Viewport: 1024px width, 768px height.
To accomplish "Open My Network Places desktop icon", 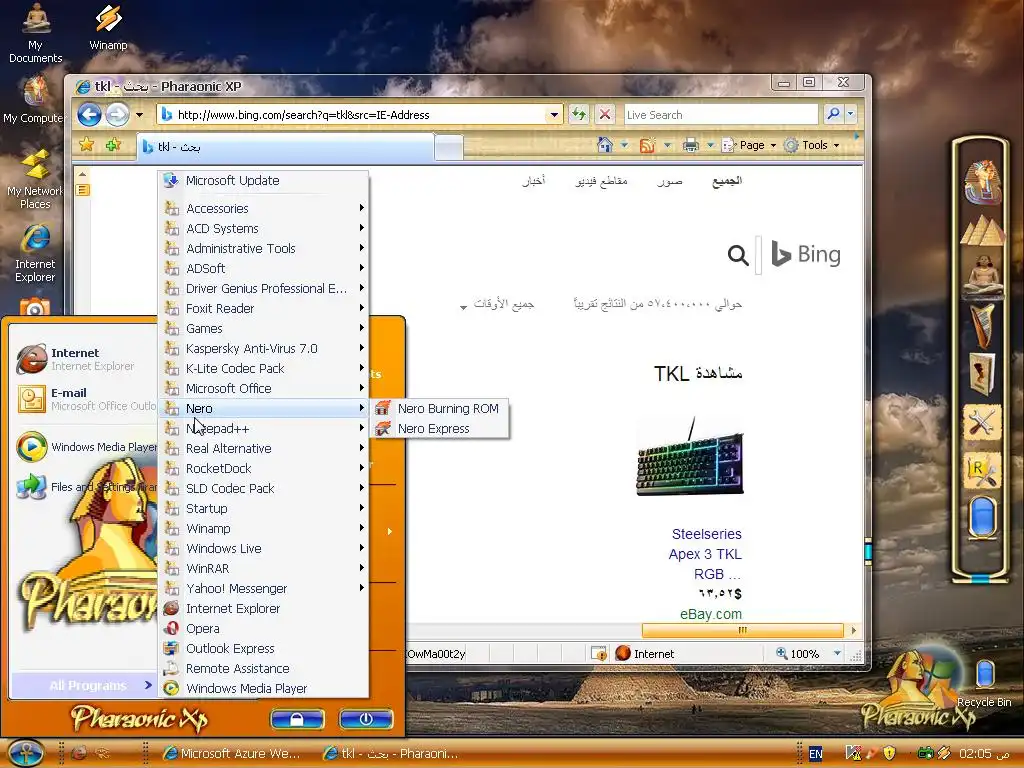I will [x=35, y=180].
